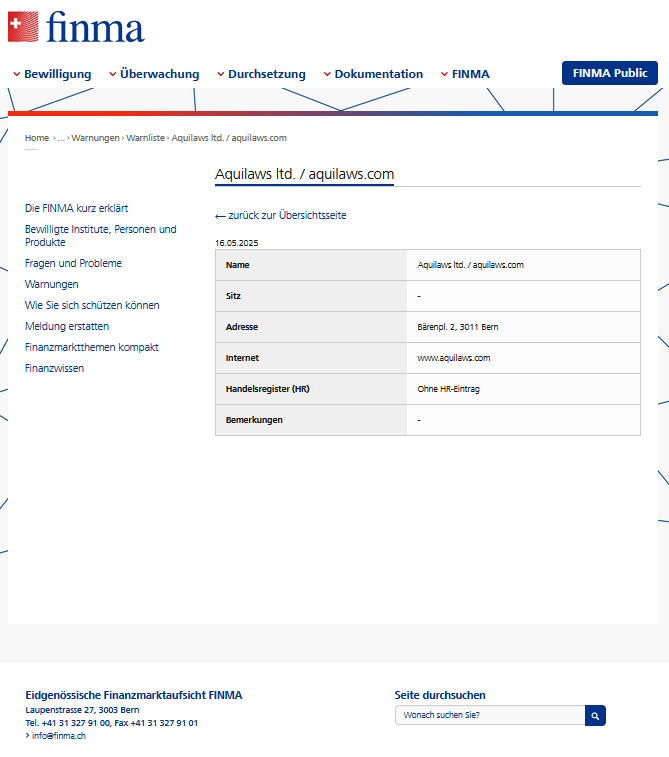Expand the Bewilligung menu chevron

(x=16, y=74)
